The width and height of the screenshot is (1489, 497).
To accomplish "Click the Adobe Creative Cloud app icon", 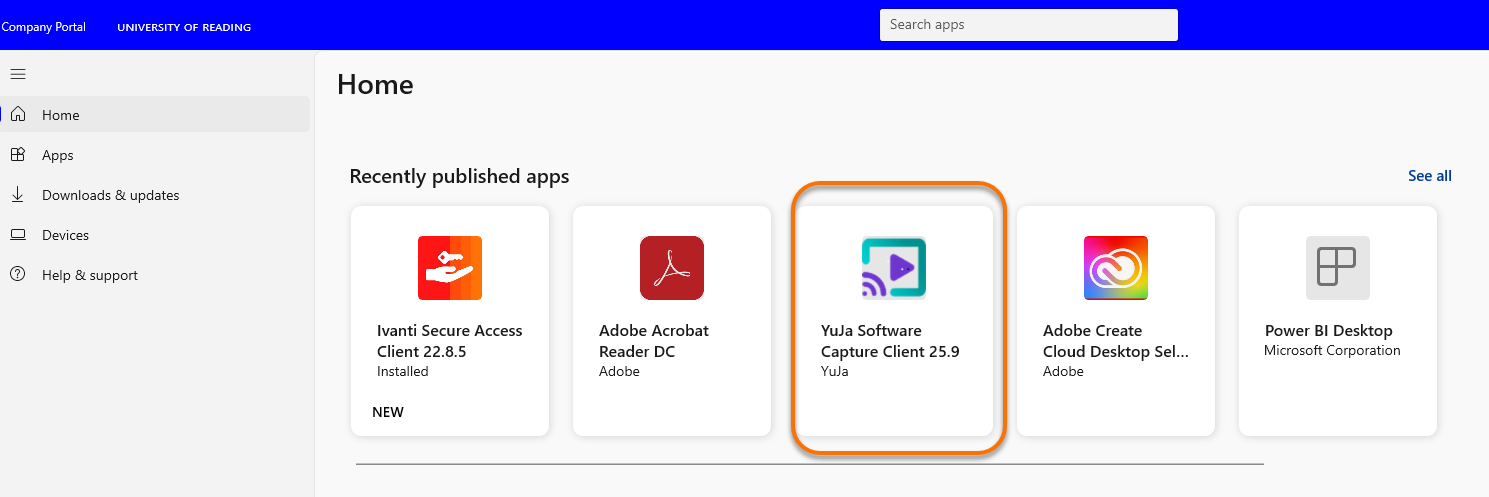I will point(1116,268).
